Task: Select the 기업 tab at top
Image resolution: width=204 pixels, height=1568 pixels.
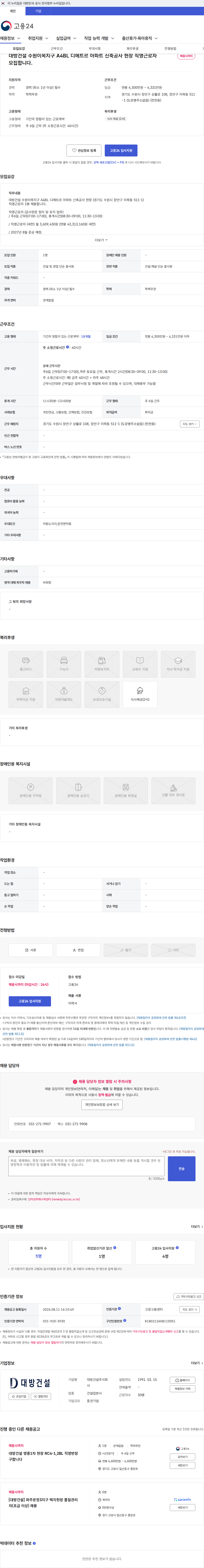Action: tap(38, 11)
